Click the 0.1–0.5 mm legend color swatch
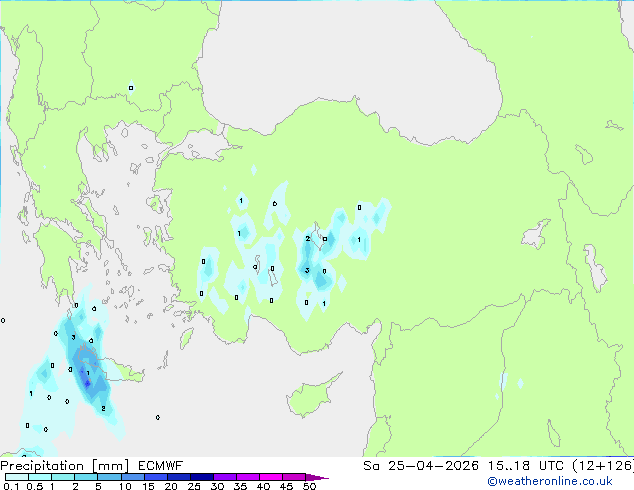Image resolution: width=634 pixels, height=490 pixels. pyautogui.click(x=17, y=477)
